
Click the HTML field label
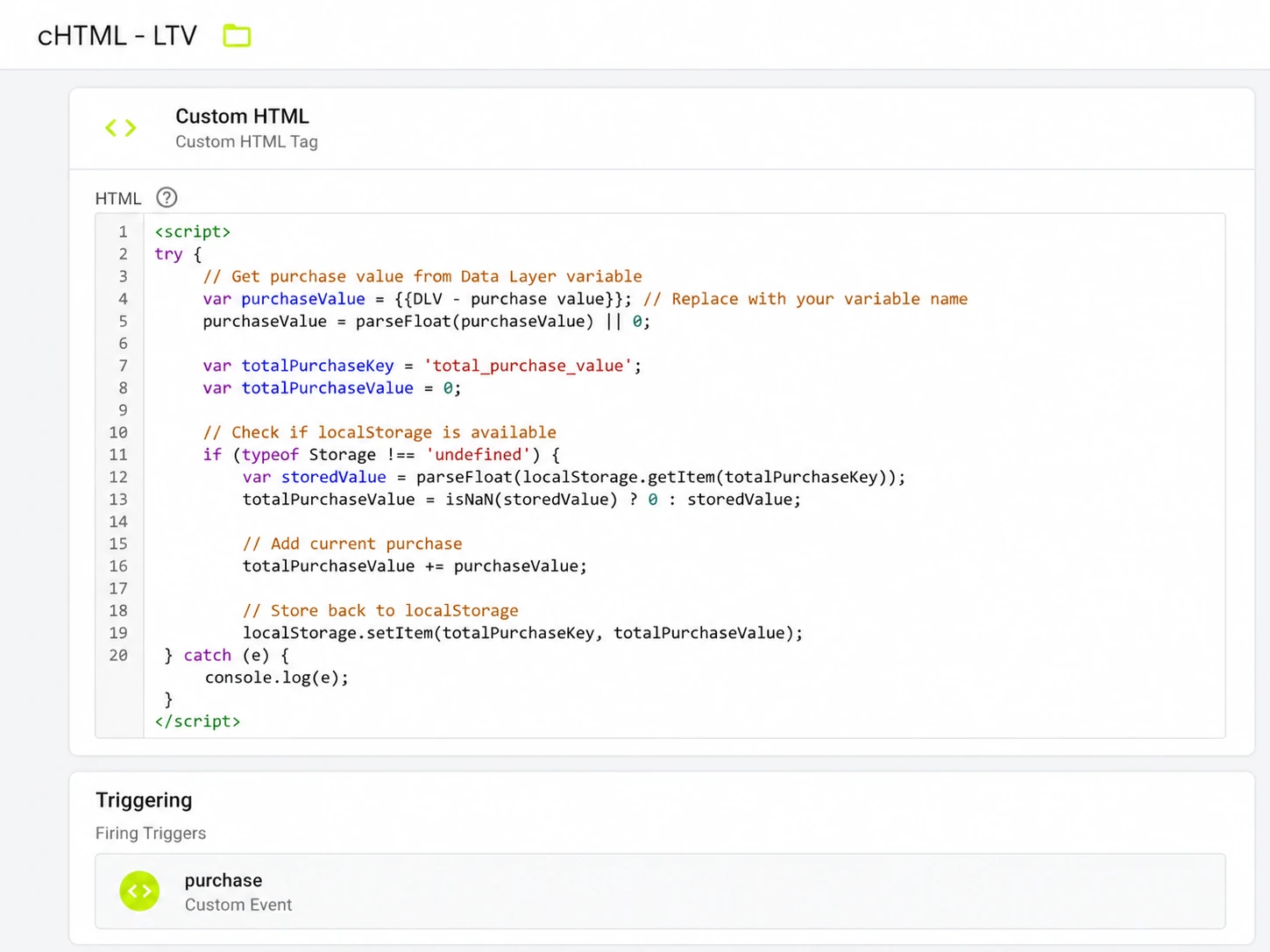coord(118,198)
